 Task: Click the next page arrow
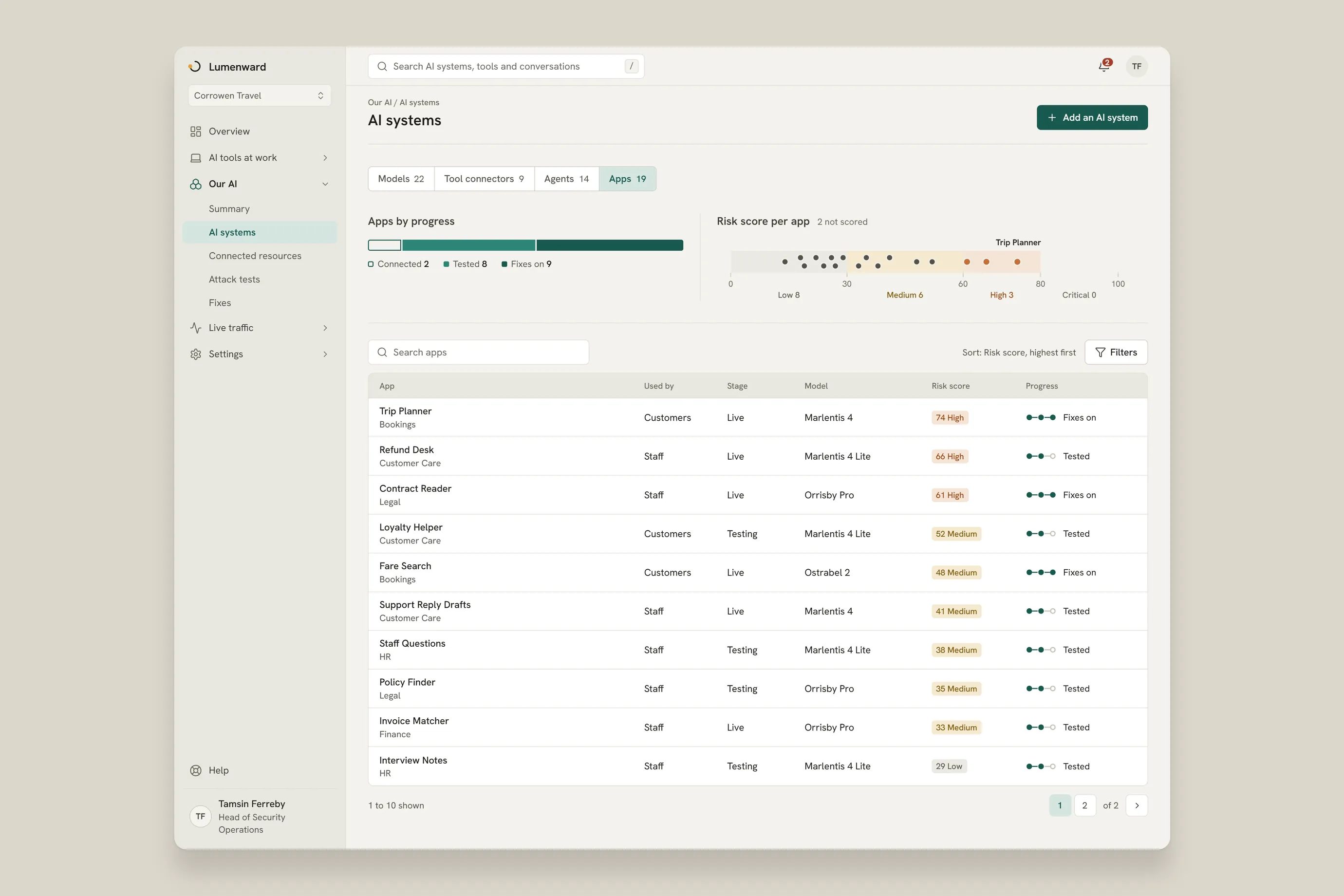(1137, 806)
